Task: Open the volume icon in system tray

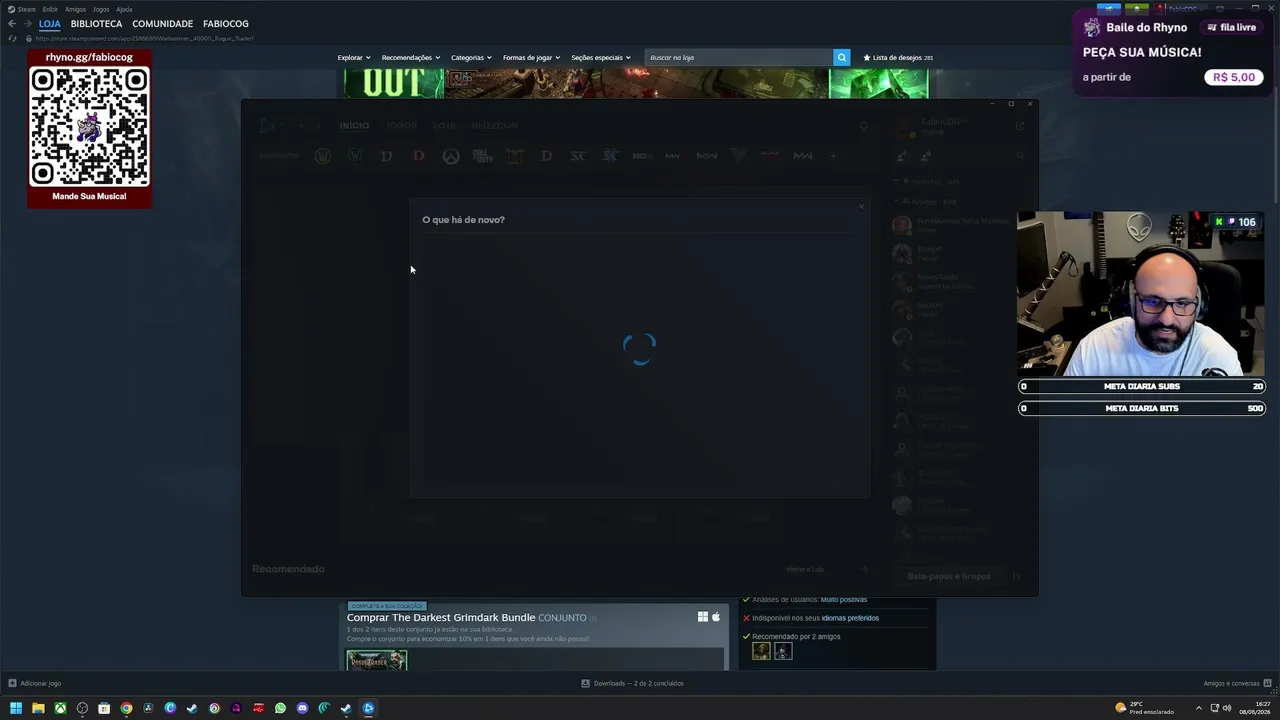Action: (1227, 708)
